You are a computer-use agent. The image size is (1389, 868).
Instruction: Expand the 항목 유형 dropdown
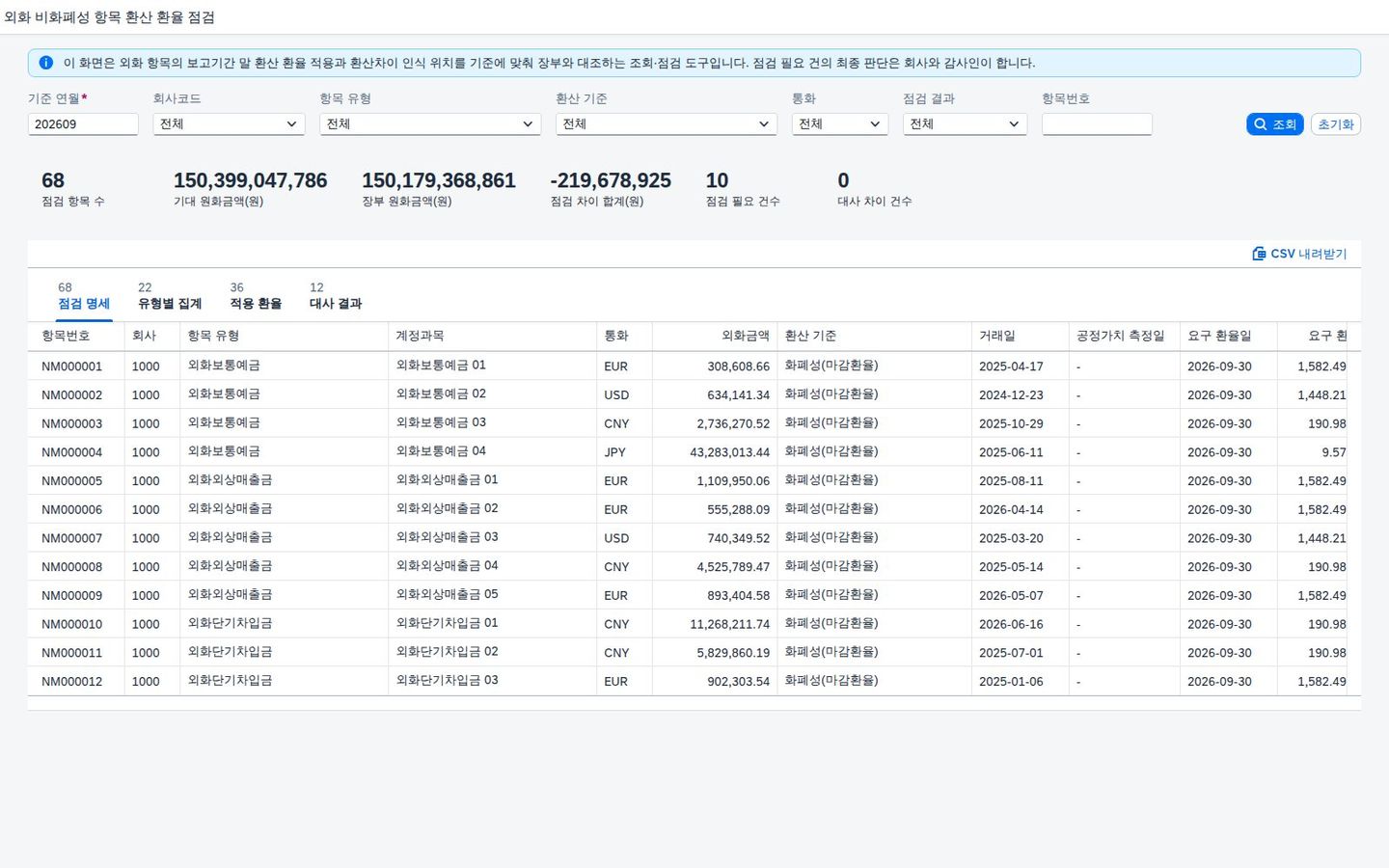(x=430, y=124)
